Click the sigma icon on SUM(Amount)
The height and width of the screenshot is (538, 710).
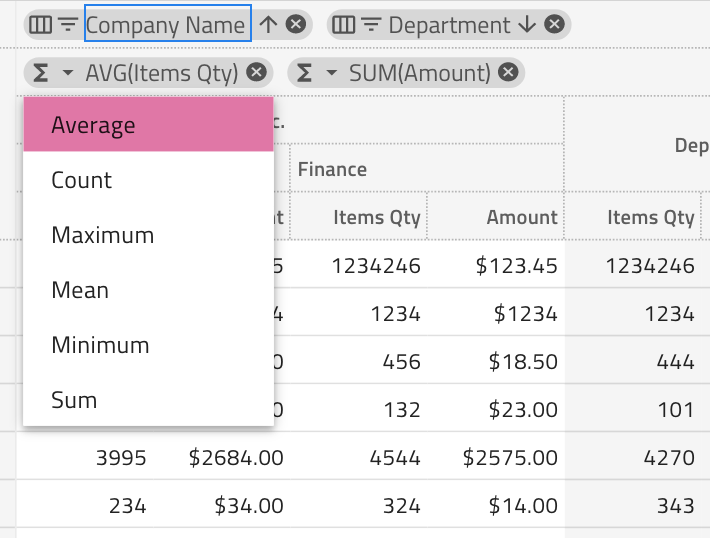pyautogui.click(x=305, y=72)
